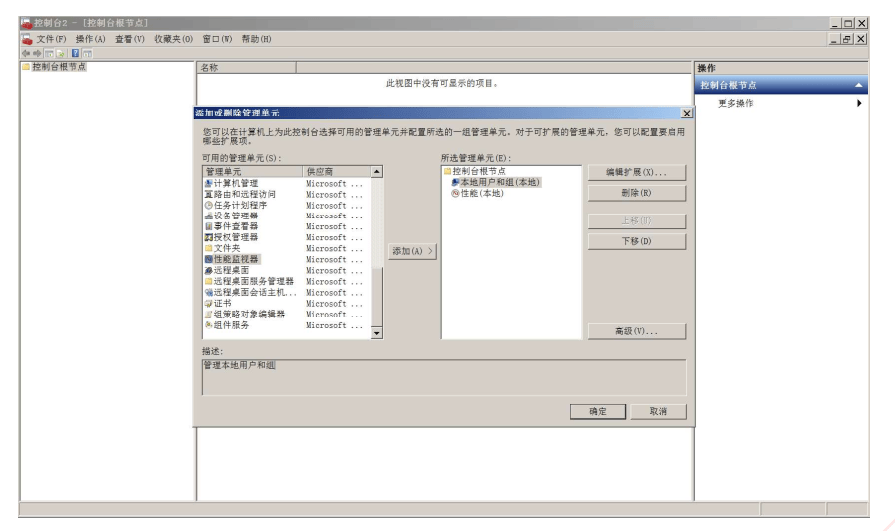Click the 设备管理器 snap-in icon
The image size is (895, 531).
(208, 216)
